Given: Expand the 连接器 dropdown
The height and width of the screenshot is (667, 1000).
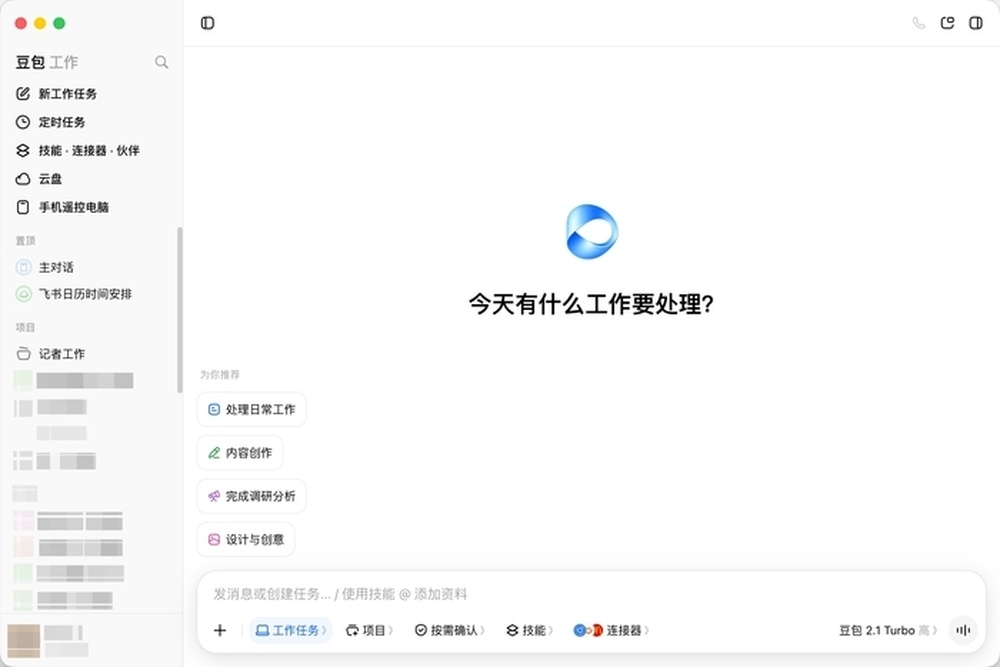Looking at the screenshot, I should (x=611, y=631).
